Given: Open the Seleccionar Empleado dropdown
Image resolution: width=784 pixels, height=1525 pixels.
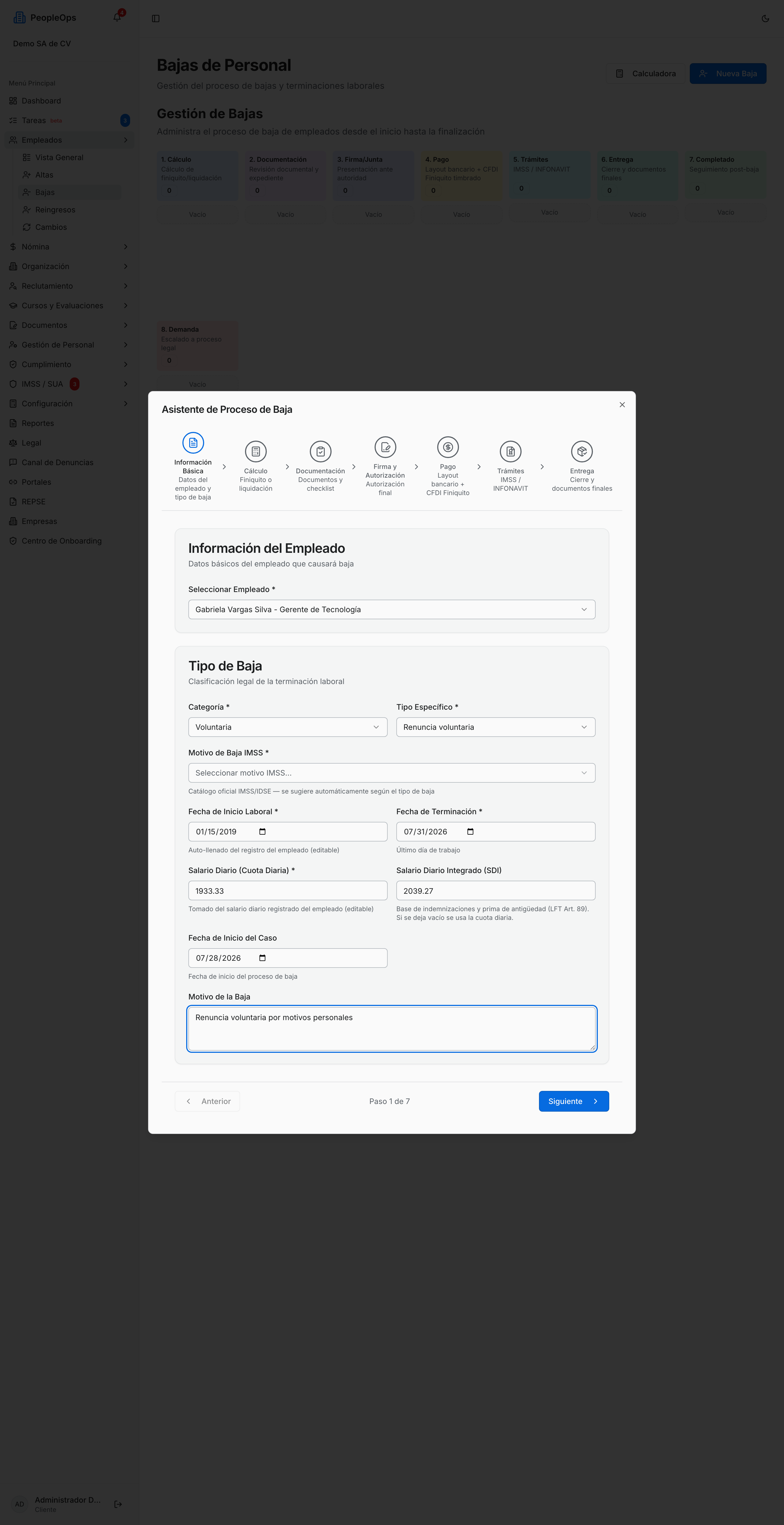Looking at the screenshot, I should (x=392, y=609).
